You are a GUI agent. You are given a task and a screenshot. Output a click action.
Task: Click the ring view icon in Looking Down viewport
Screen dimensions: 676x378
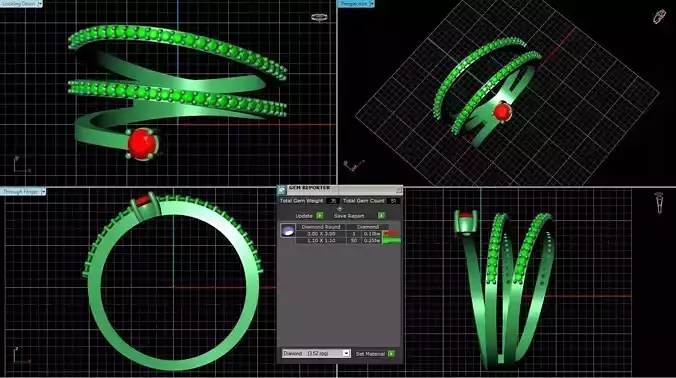319,17
